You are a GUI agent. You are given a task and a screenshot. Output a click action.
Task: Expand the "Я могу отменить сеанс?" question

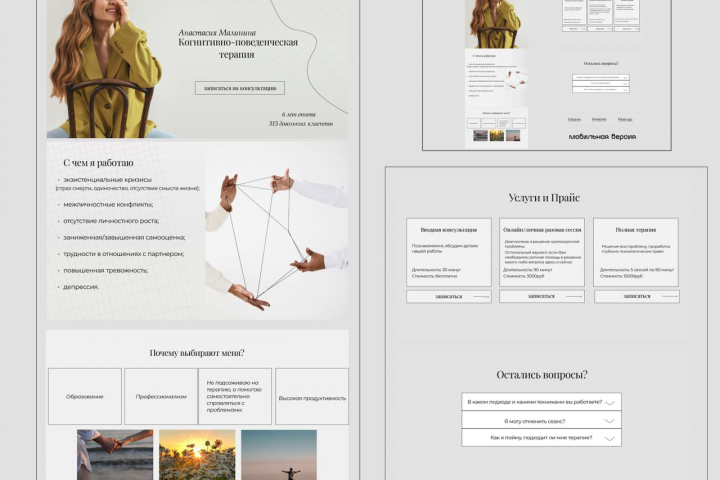541,420
